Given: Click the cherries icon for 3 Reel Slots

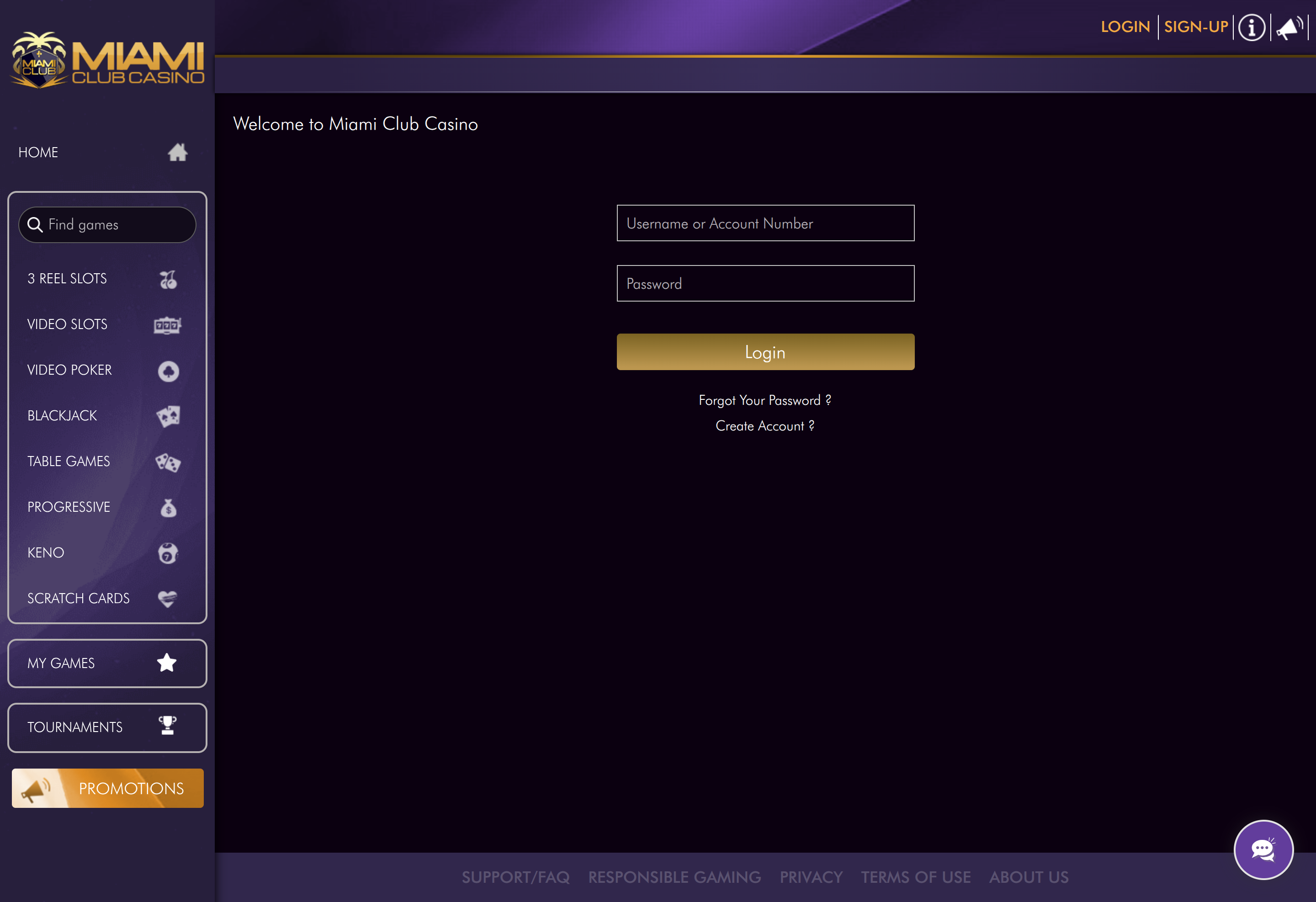Looking at the screenshot, I should click(168, 279).
